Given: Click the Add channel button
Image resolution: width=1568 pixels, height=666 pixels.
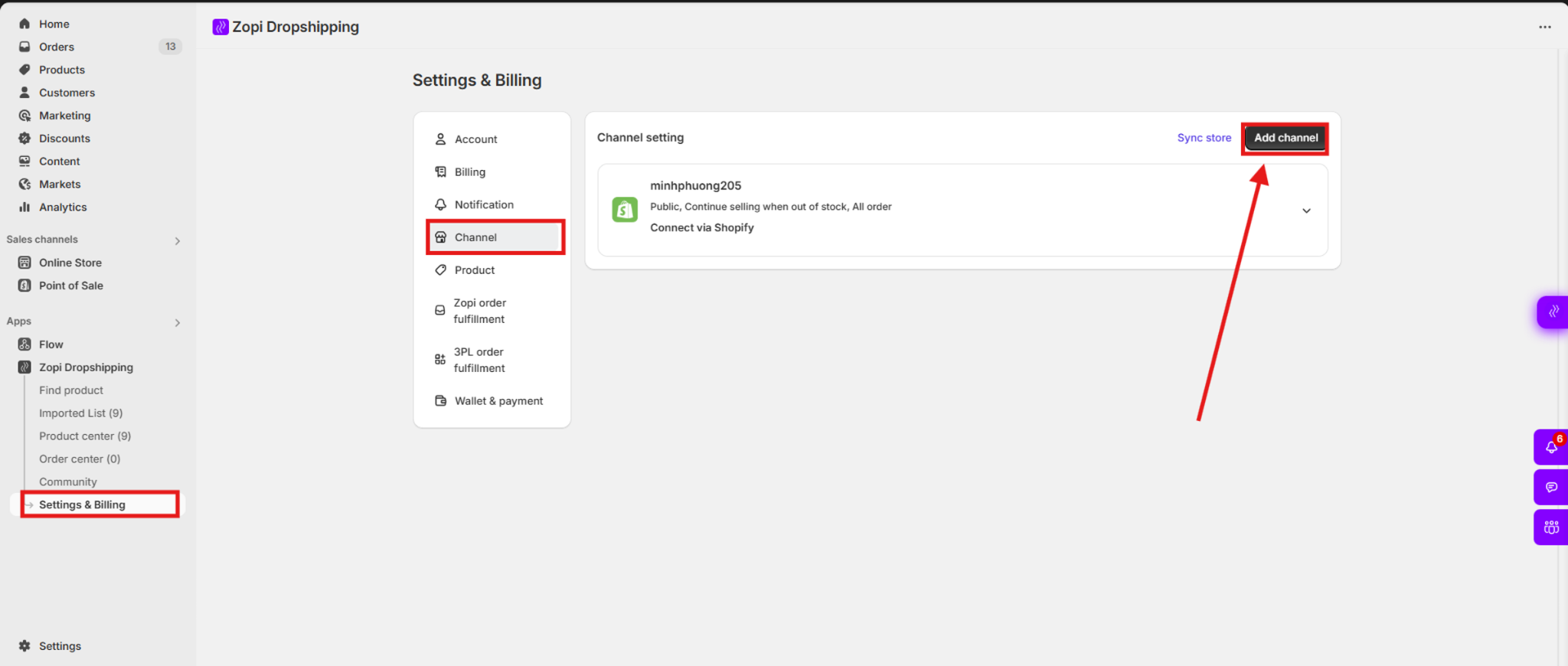Looking at the screenshot, I should pyautogui.click(x=1285, y=138).
